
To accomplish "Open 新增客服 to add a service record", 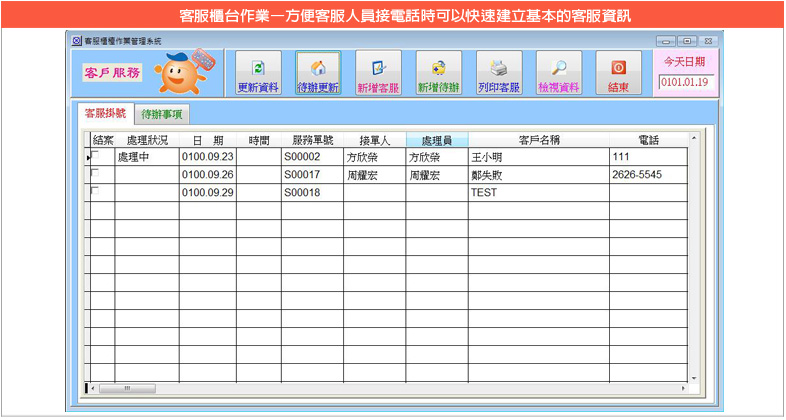I will (x=378, y=73).
